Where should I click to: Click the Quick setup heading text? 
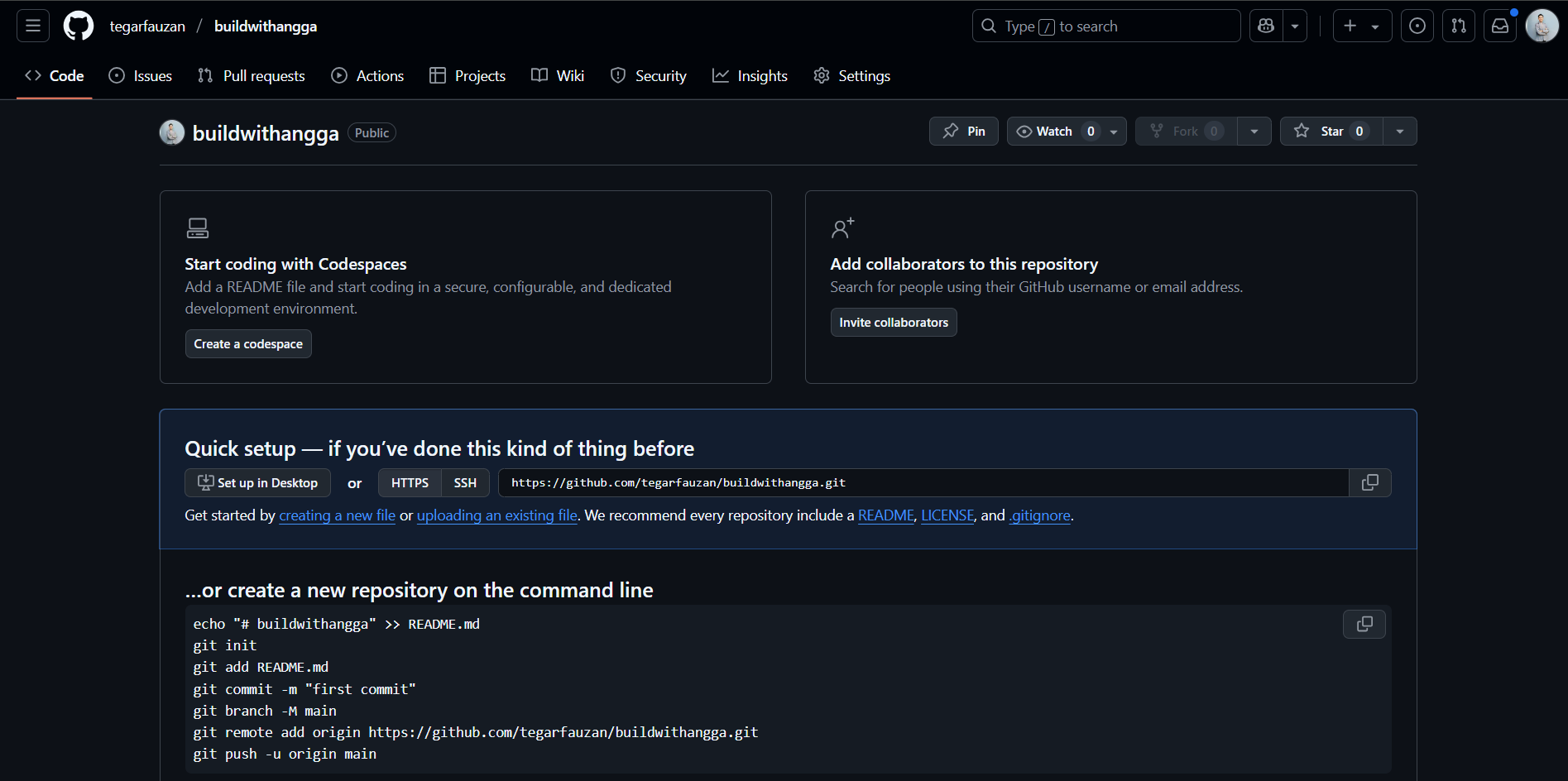(x=439, y=448)
